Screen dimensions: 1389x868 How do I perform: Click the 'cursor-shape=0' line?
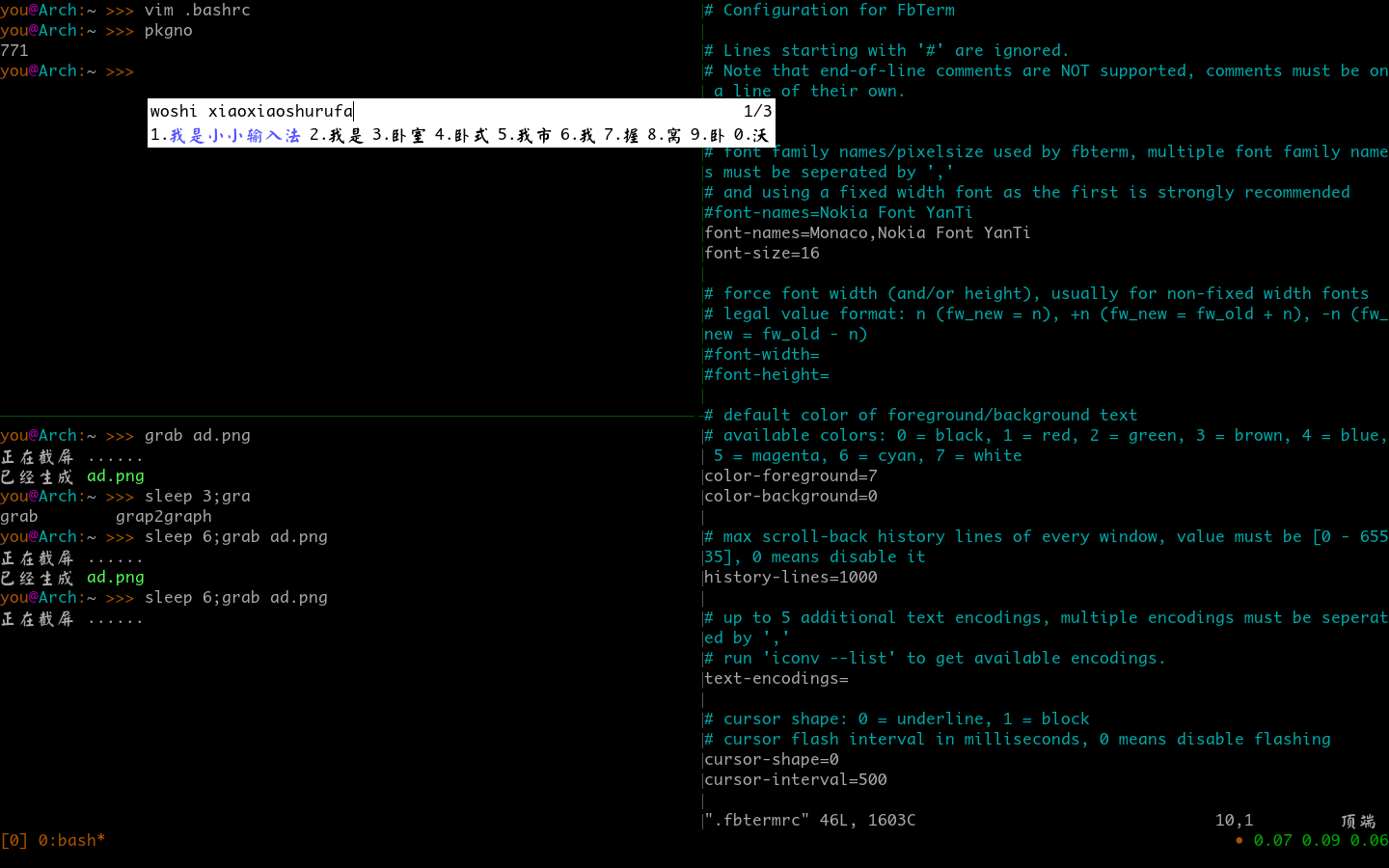pos(772,759)
